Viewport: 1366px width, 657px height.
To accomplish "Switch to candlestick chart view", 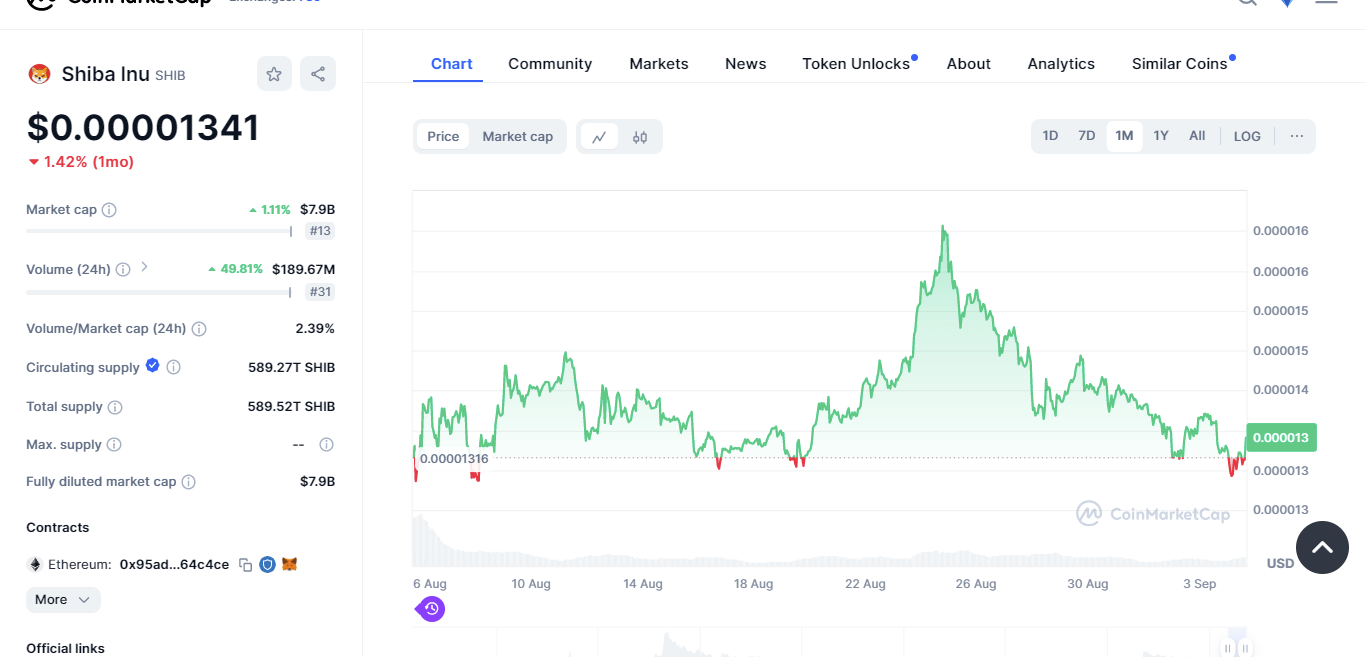I will (640, 137).
